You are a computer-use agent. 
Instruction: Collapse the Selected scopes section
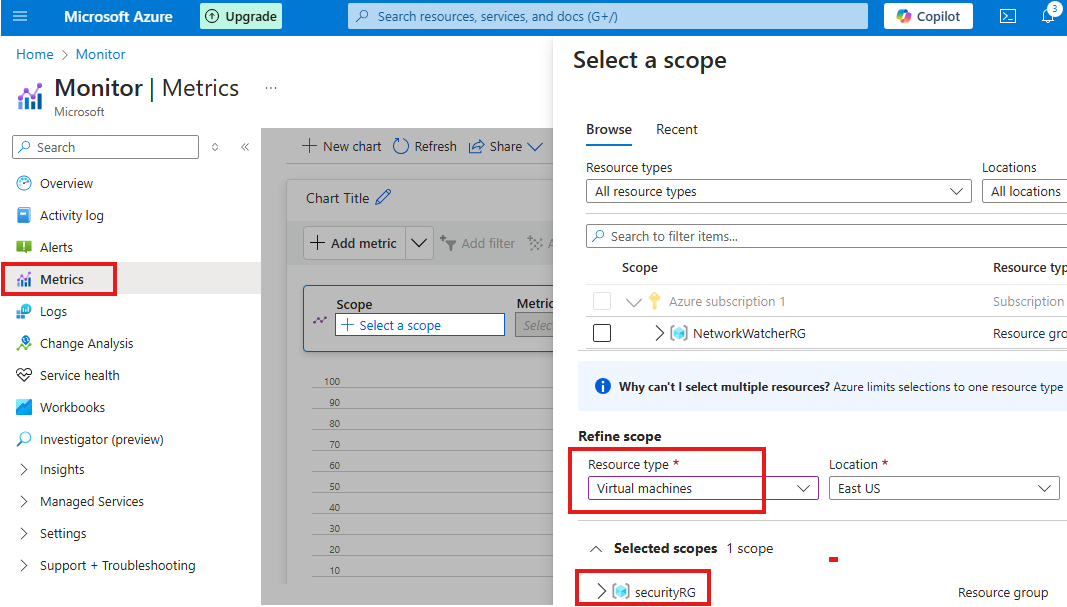[596, 548]
